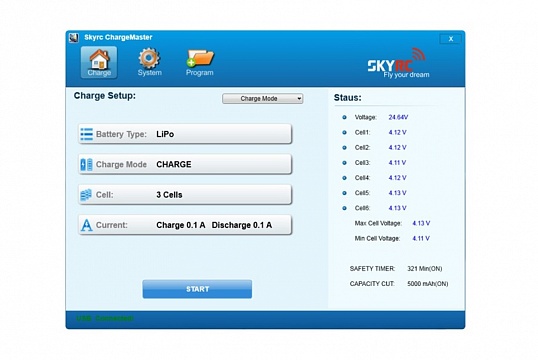Image resolution: width=538 pixels, height=360 pixels.
Task: Select the Current charge/discharge field
Action: (x=185, y=225)
